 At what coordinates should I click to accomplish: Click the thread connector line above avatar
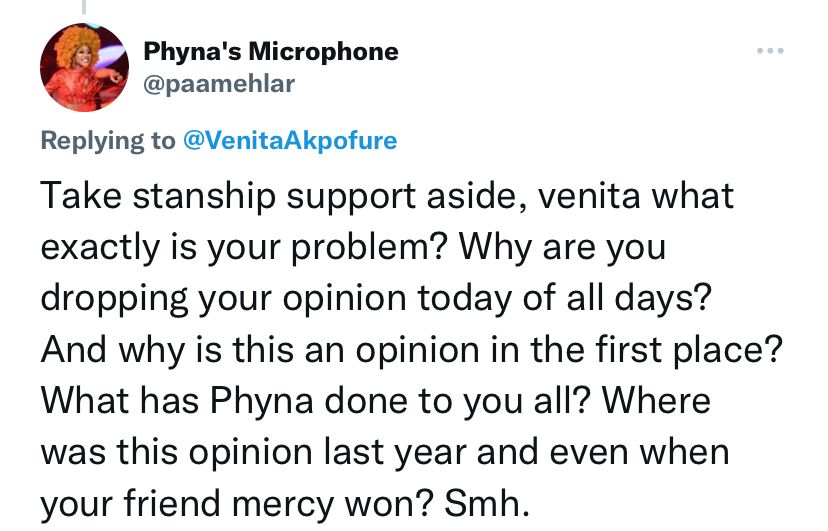84,7
